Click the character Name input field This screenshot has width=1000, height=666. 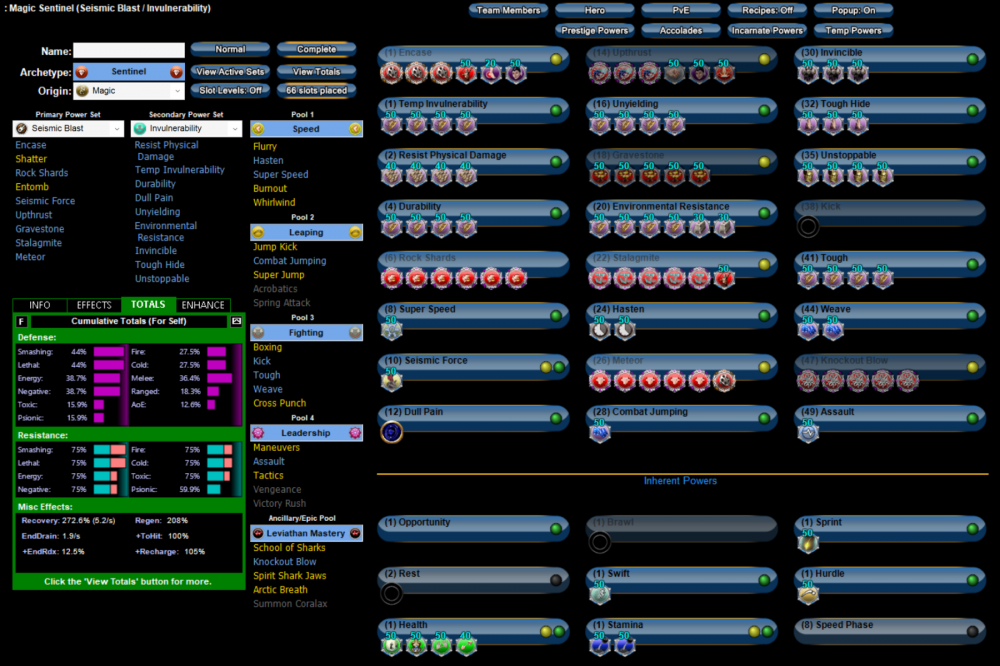point(129,51)
